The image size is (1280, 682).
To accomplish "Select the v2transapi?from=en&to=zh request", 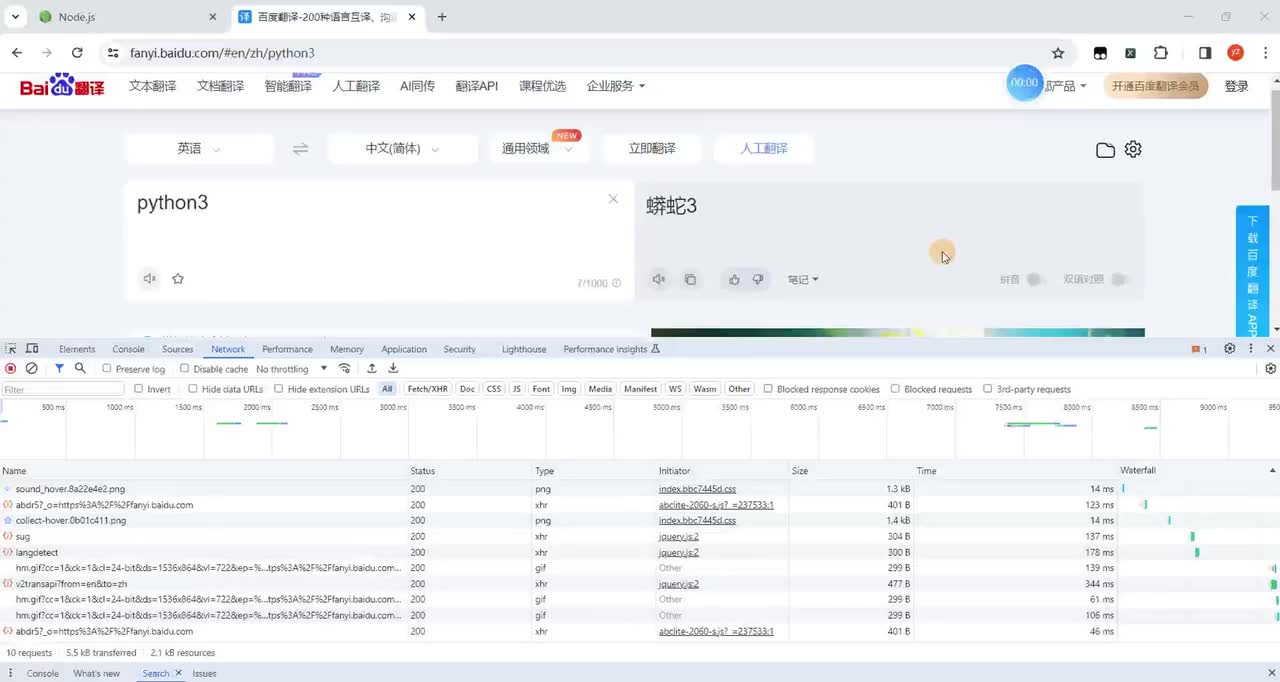I will pyautogui.click(x=71, y=584).
